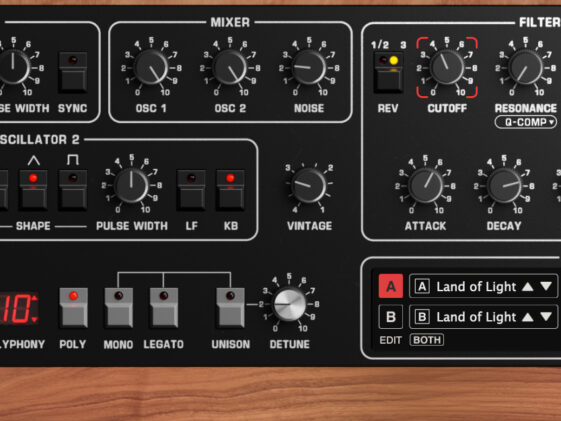Go to next preset for layer A
This screenshot has height=421, width=561.
click(x=546, y=286)
